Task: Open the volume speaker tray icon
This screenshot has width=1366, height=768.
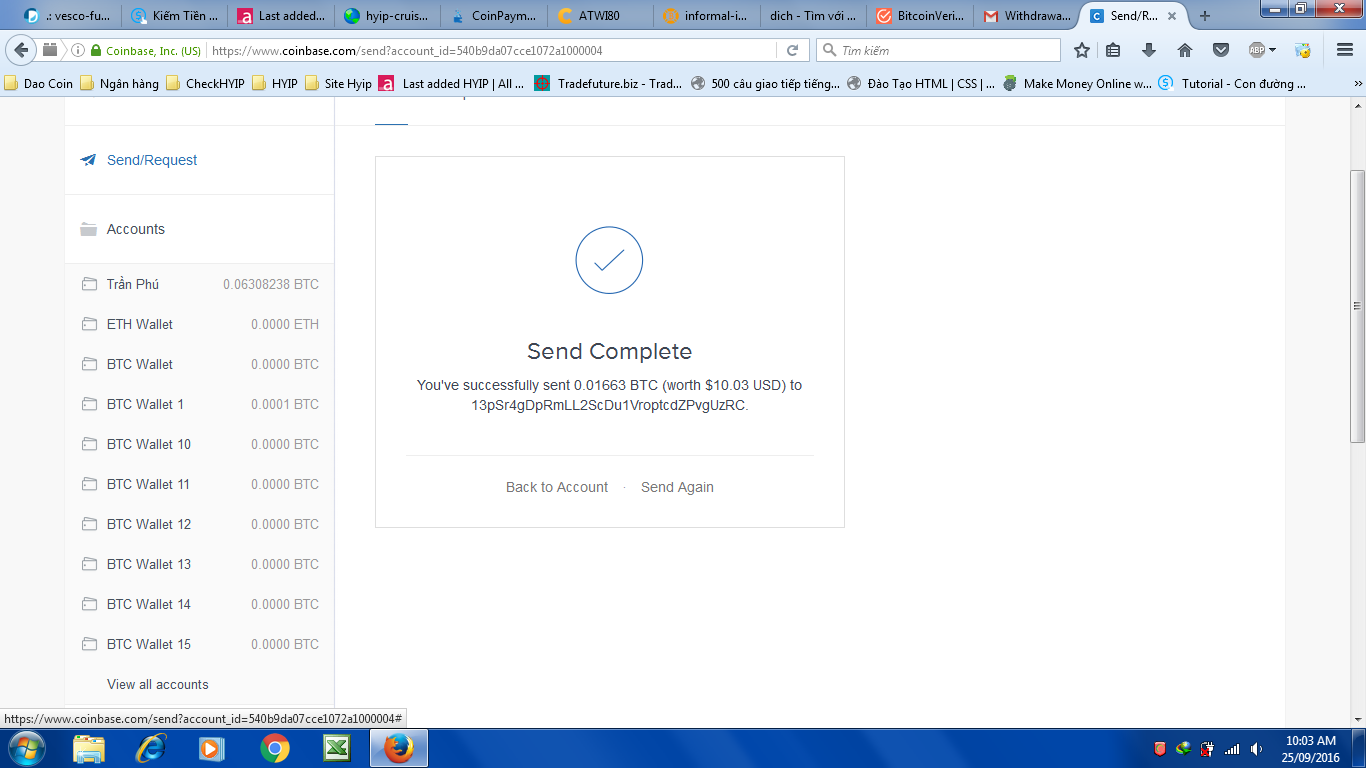Action: pos(1256,749)
